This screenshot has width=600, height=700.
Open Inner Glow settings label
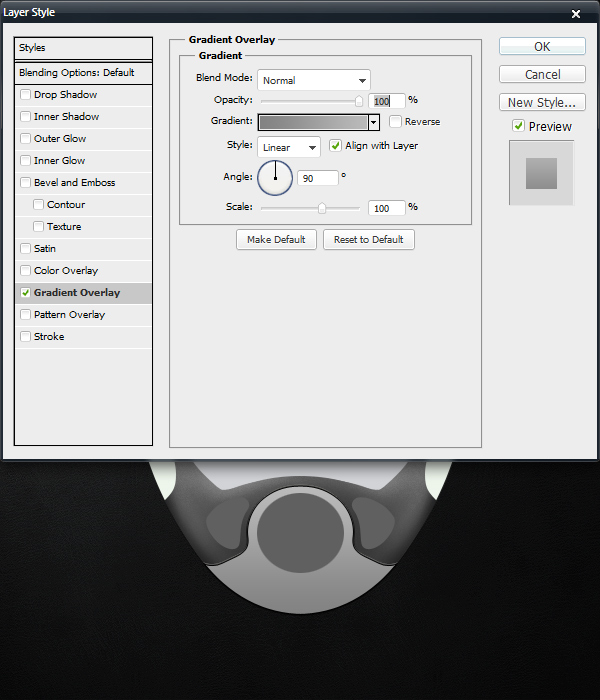click(59, 160)
